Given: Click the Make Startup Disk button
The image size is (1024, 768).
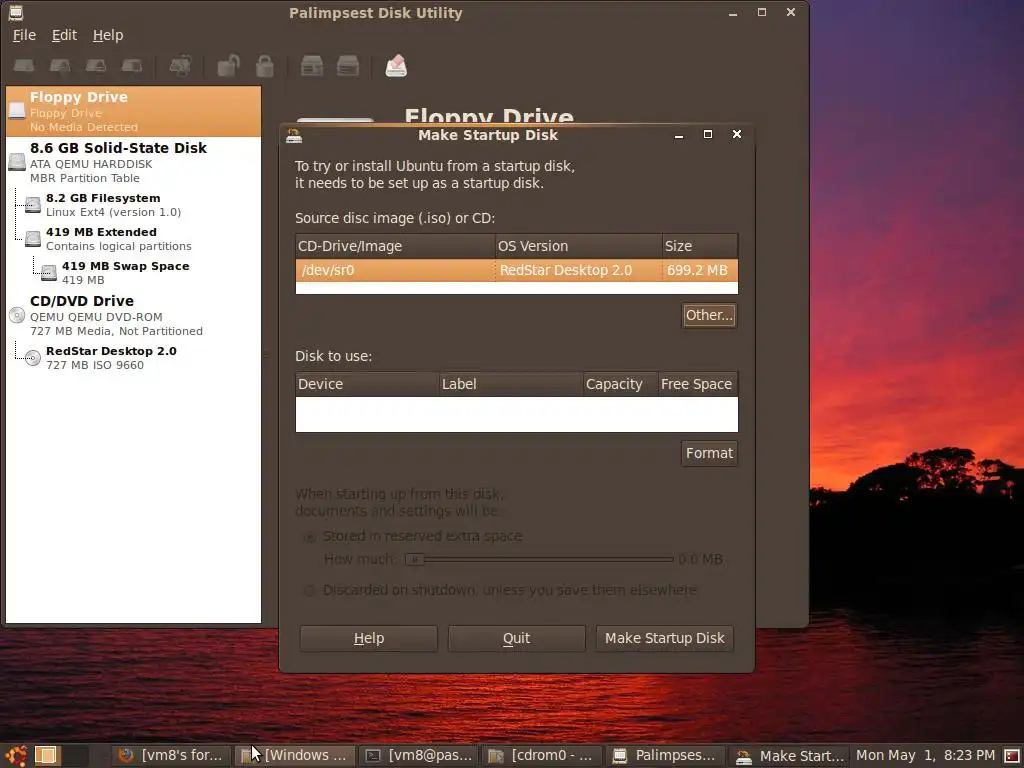Looking at the screenshot, I should (665, 638).
